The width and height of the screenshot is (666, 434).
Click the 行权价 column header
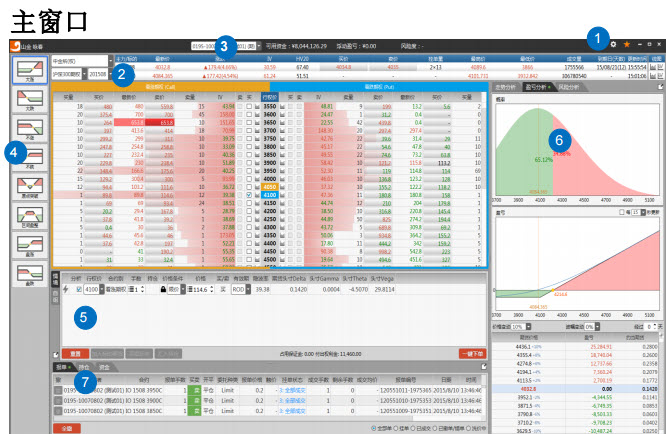[270, 97]
